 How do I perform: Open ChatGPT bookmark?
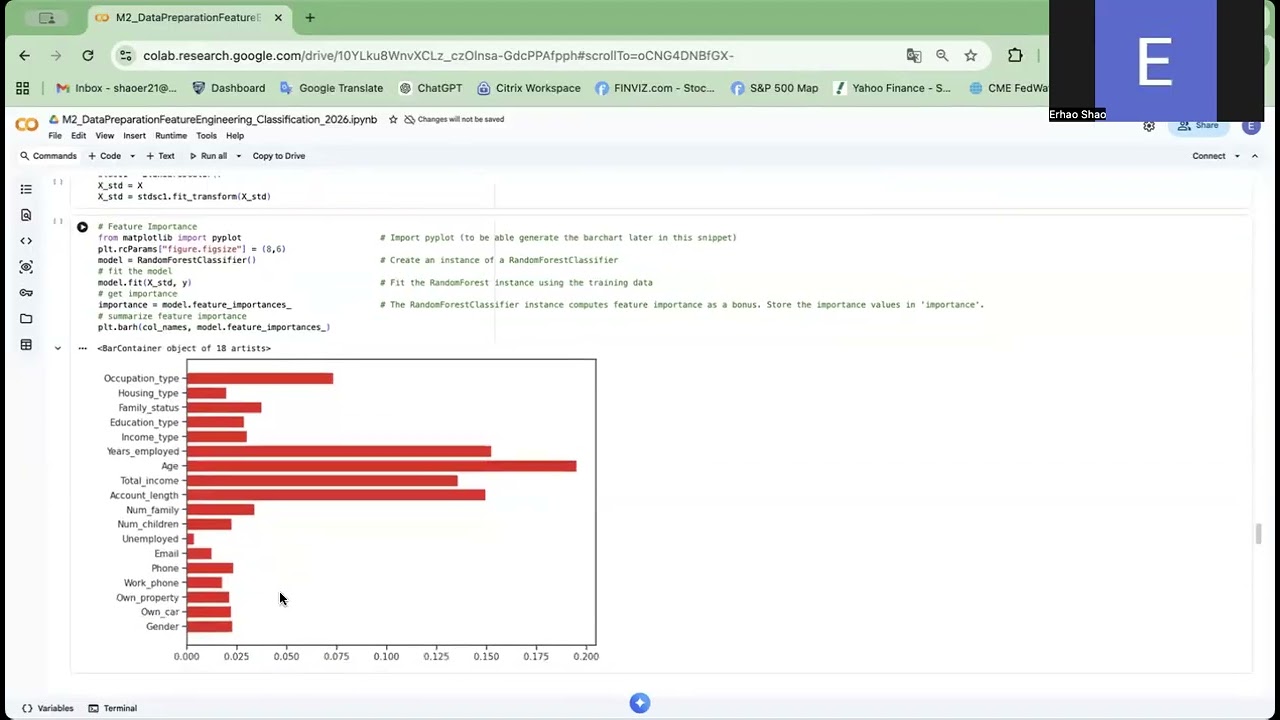430,88
